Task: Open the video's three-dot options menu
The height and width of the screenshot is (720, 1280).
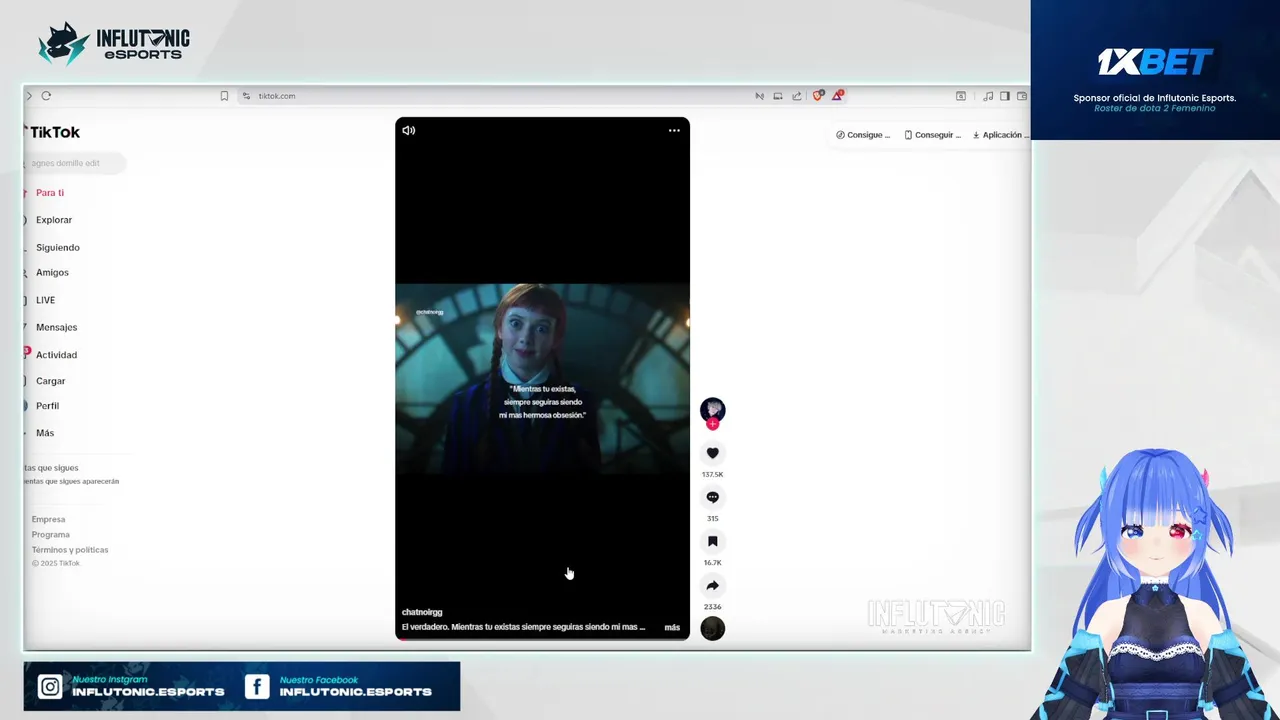Action: point(674,130)
